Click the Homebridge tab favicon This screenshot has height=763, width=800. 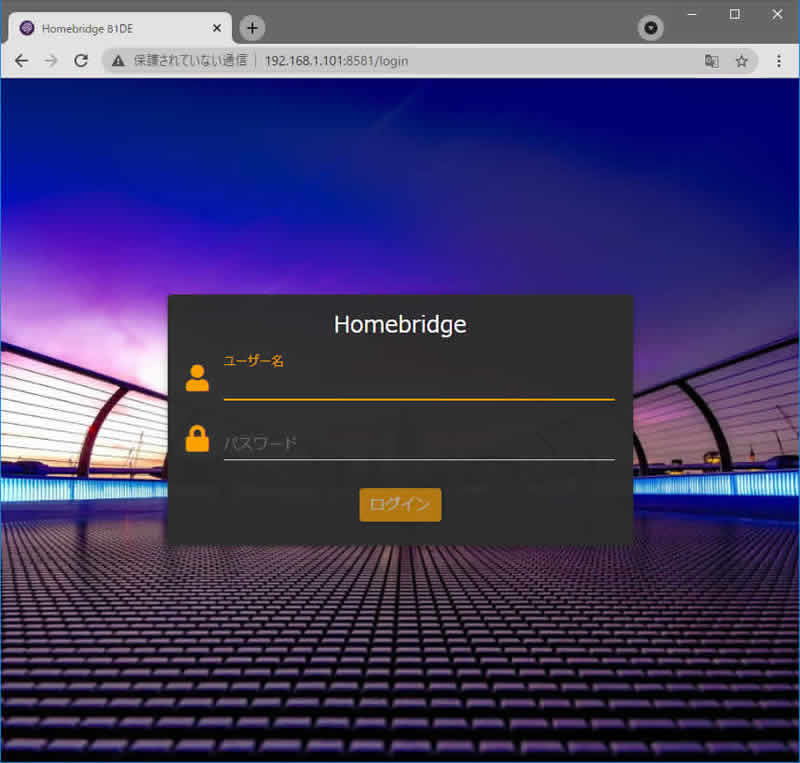(27, 28)
